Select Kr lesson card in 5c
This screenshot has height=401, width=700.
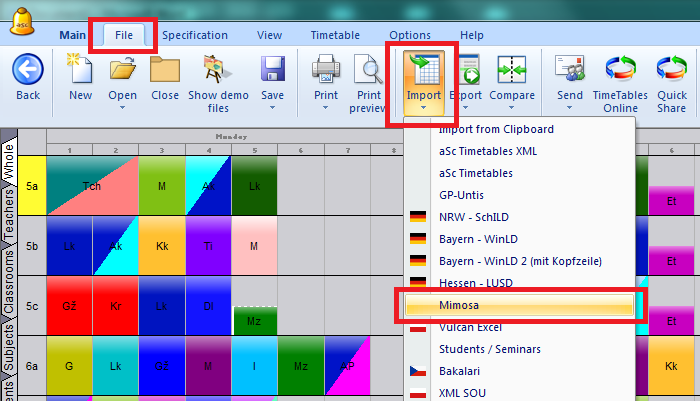(x=115, y=306)
